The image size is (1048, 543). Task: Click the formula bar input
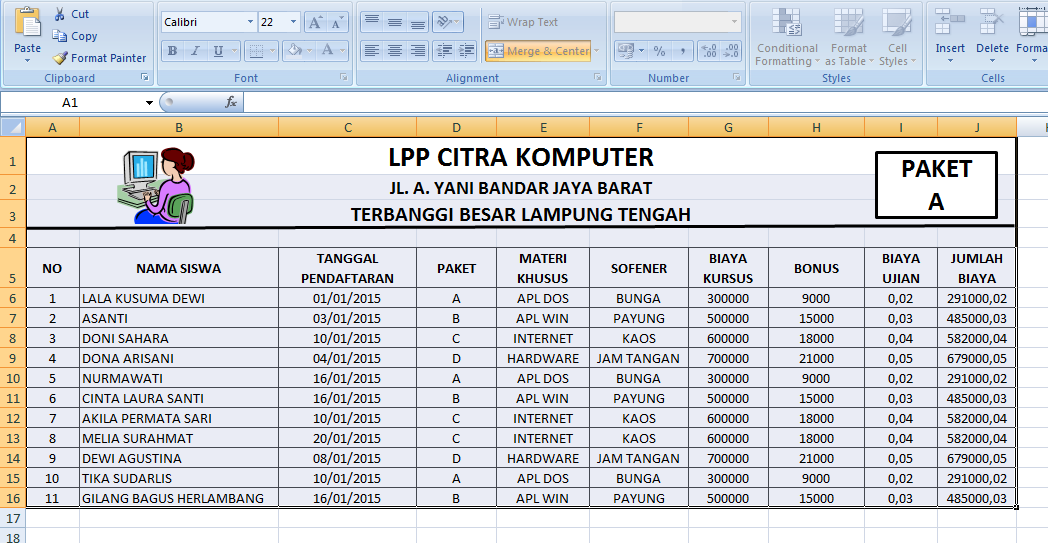[x=645, y=102]
